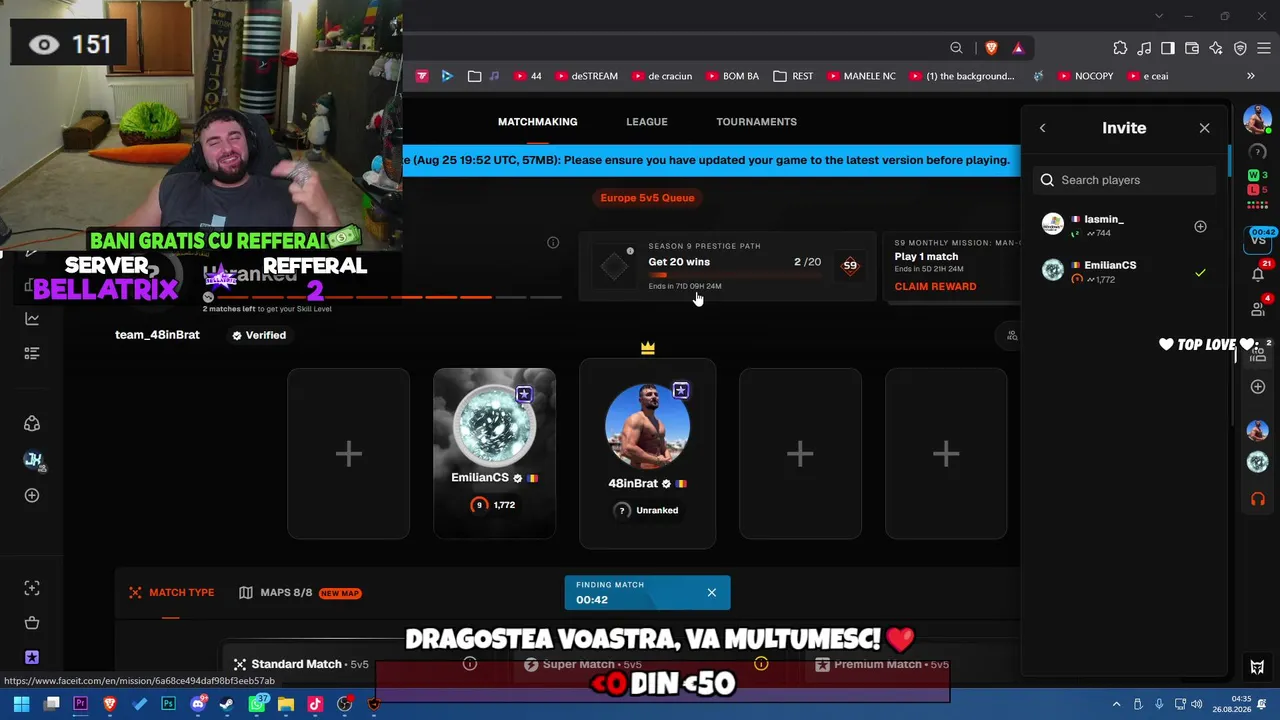Open the deSTREAM bookmark
This screenshot has width=1280, height=720.
click(x=586, y=76)
